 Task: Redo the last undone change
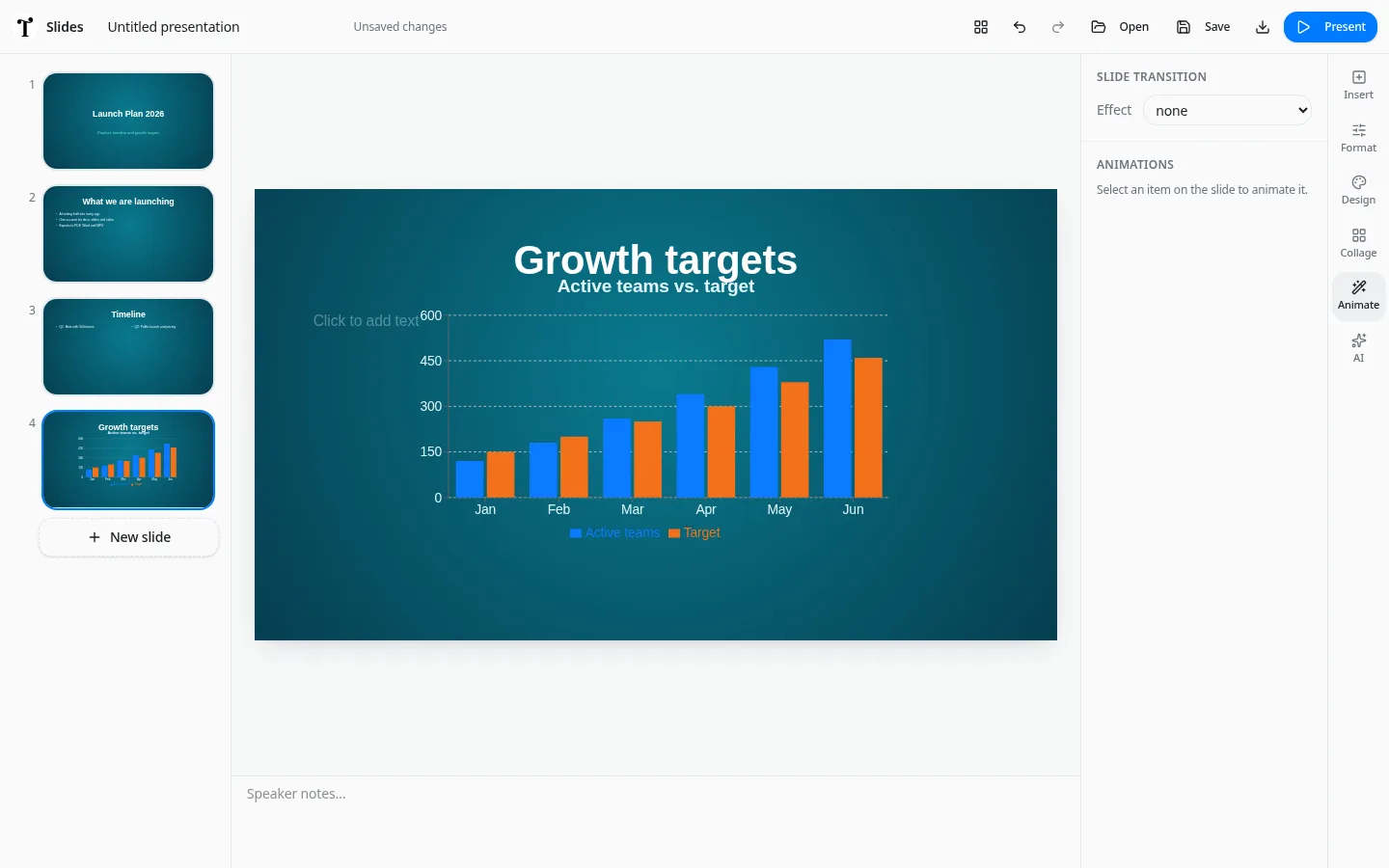1058,27
